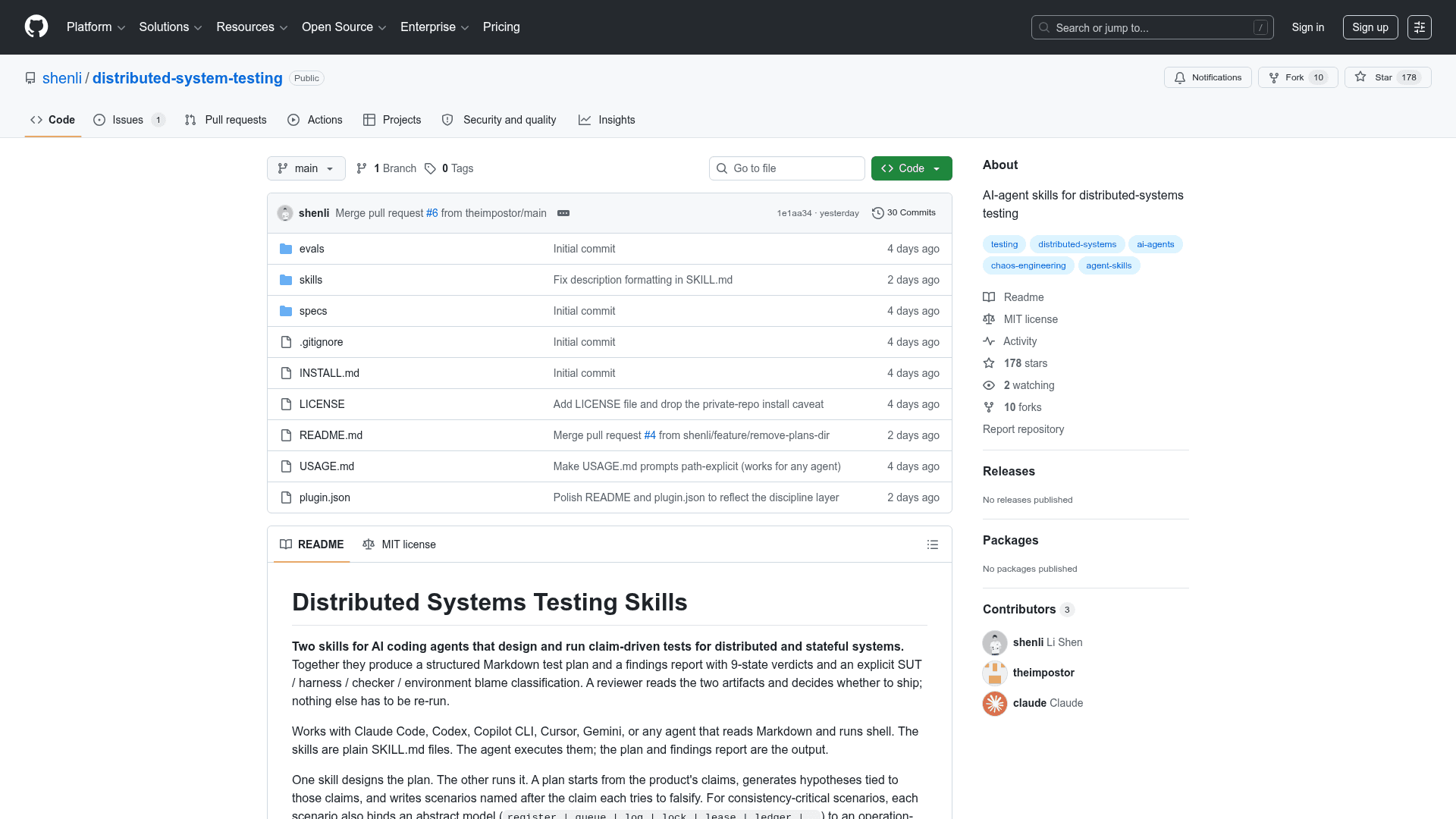Fork the repository
Viewport: 1456px width, 819px height.
[1298, 77]
